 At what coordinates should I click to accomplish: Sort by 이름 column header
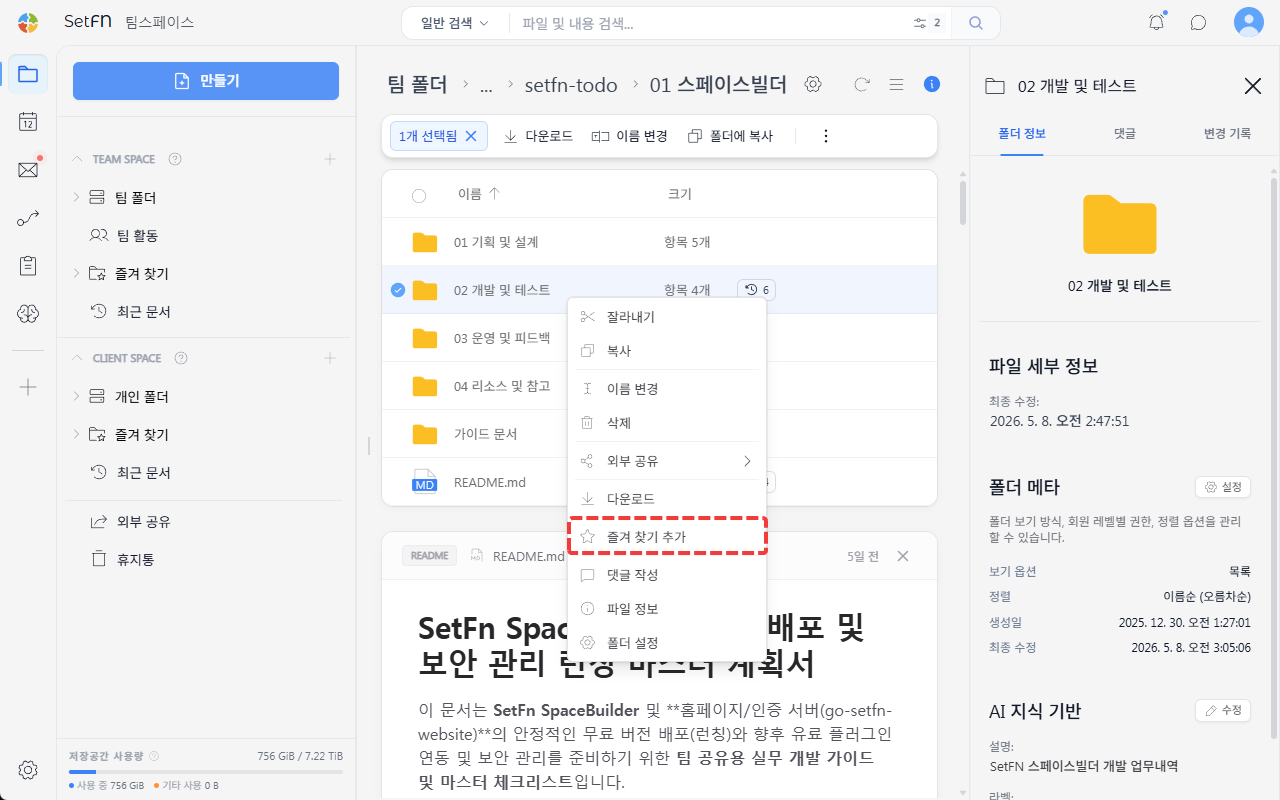click(478, 194)
